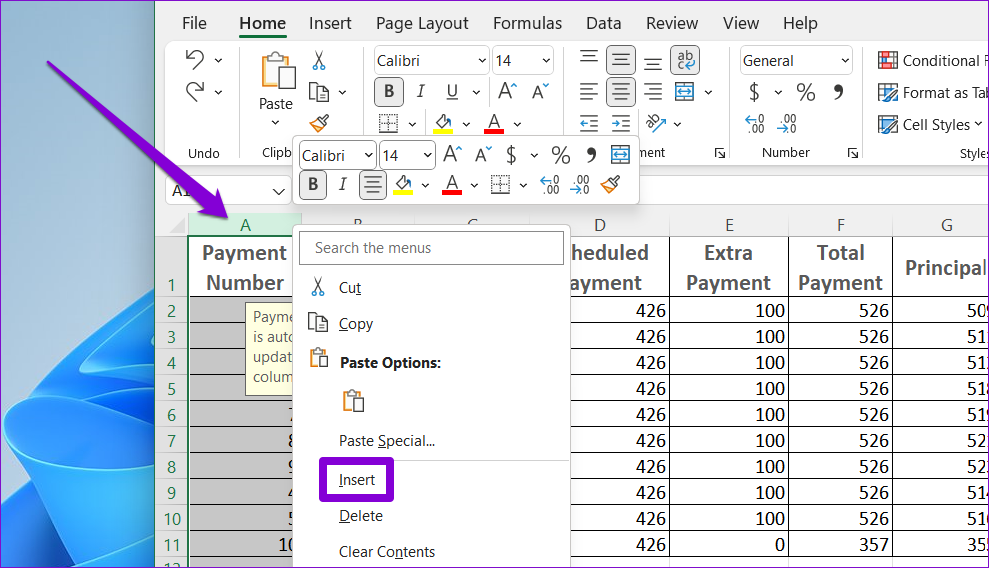
Task: Switch to the Page Layout tab
Action: click(422, 23)
